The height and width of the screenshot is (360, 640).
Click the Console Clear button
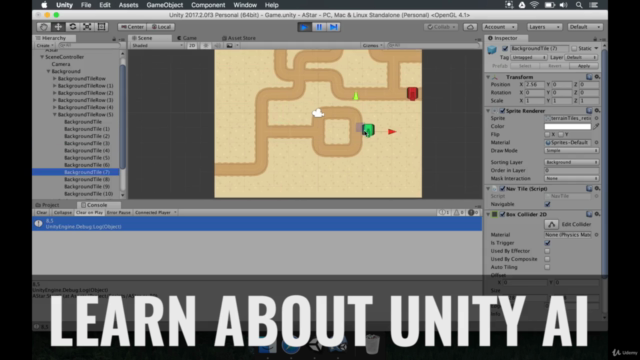pyautogui.click(x=42, y=213)
